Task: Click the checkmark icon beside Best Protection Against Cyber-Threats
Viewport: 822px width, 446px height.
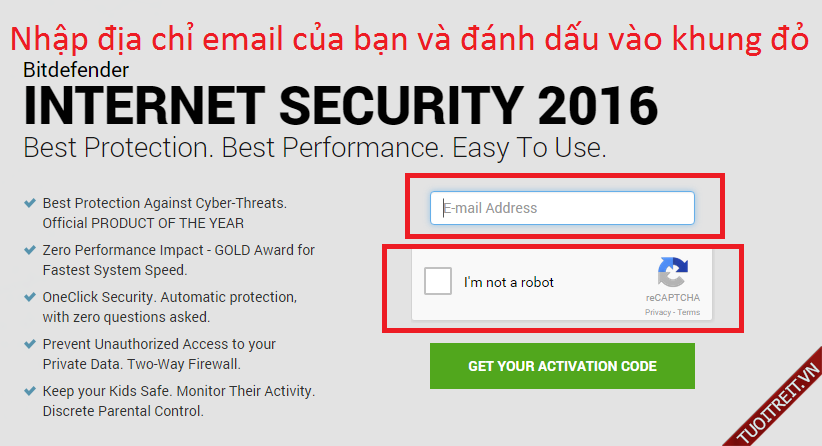Action: coord(30,203)
